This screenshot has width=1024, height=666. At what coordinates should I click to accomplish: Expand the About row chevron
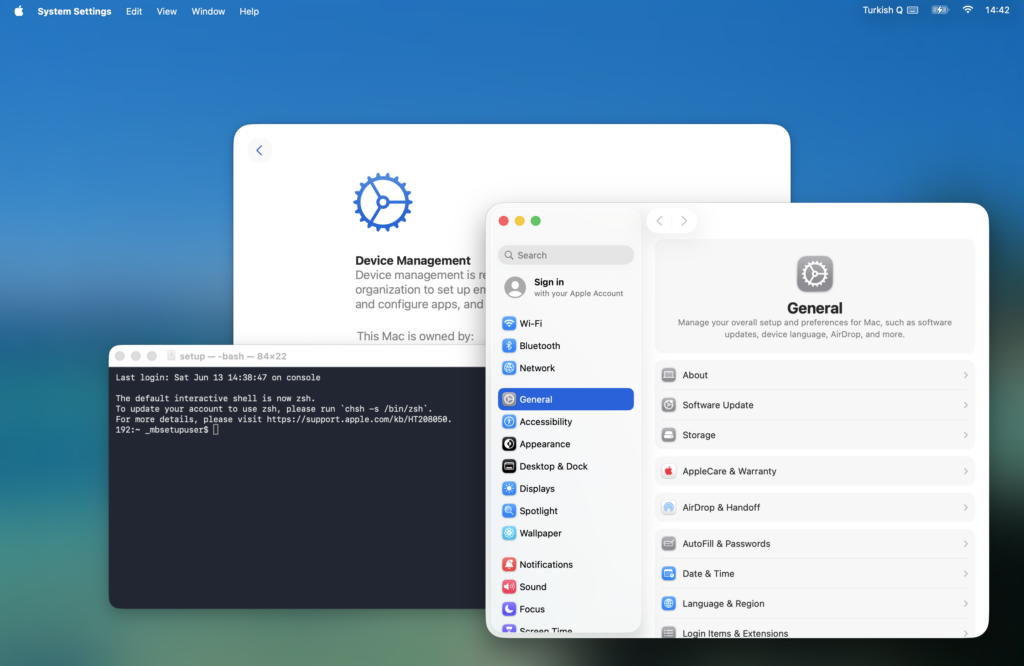click(965, 375)
